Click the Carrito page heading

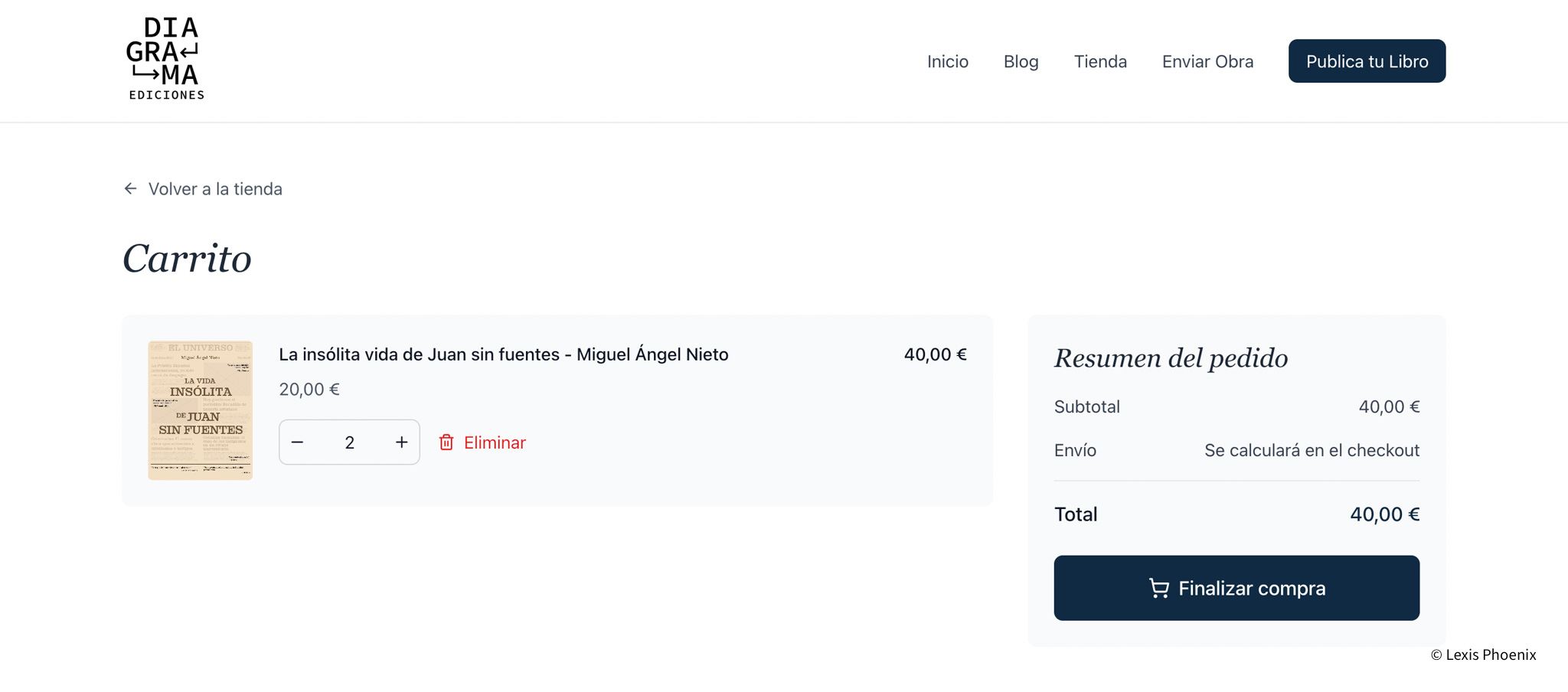(187, 259)
